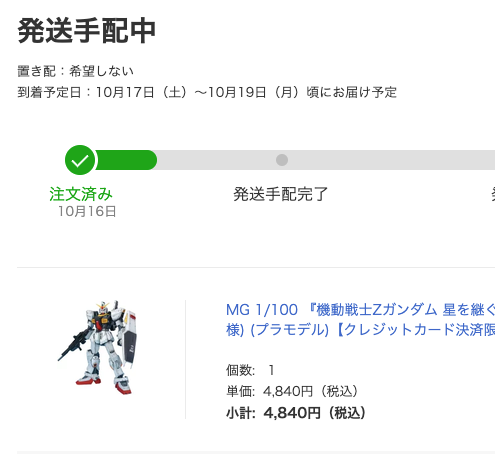Select the 発送手配完了 step label
This screenshot has width=495, height=454.
coord(281,194)
